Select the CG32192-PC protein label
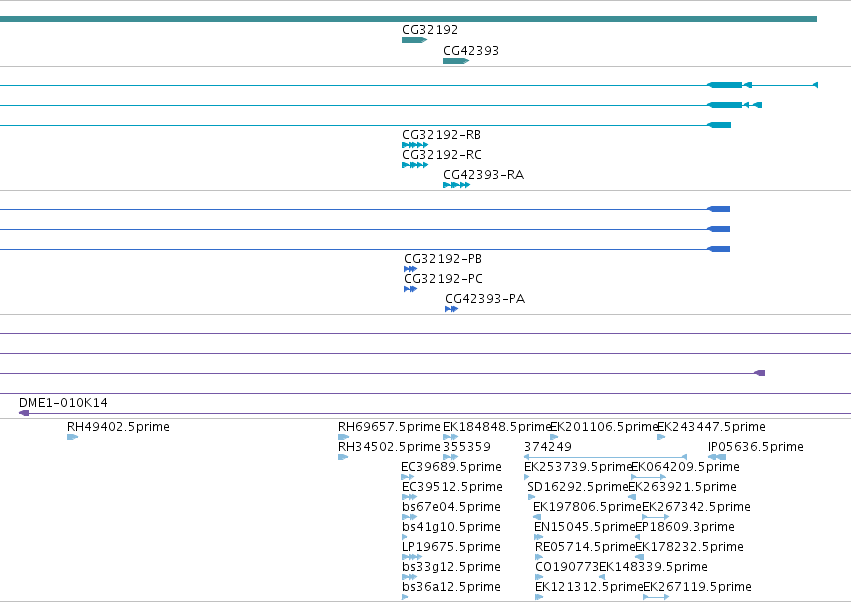This screenshot has height=602, width=851. [x=443, y=279]
